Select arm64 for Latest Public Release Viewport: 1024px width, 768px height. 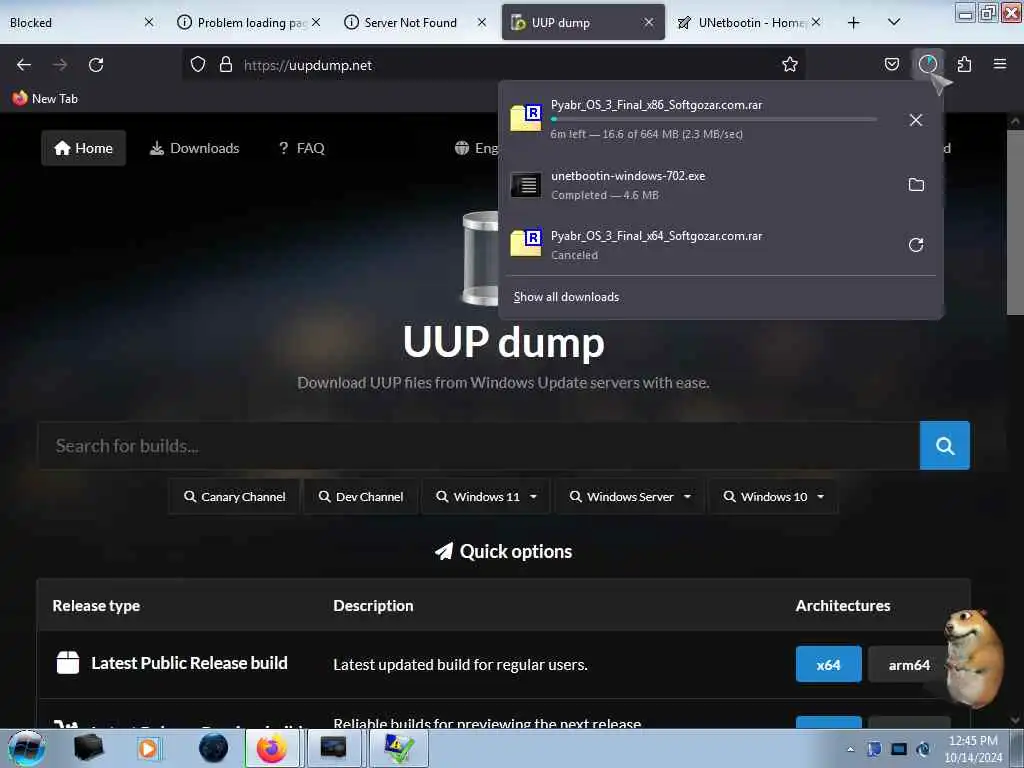pyautogui.click(x=908, y=665)
